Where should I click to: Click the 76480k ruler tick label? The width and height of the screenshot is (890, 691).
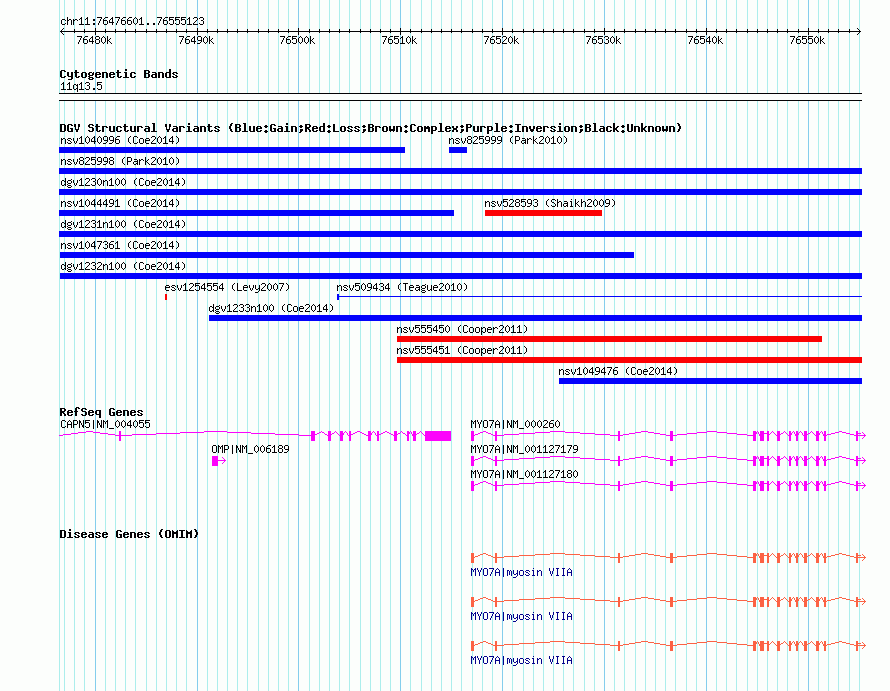[94, 40]
